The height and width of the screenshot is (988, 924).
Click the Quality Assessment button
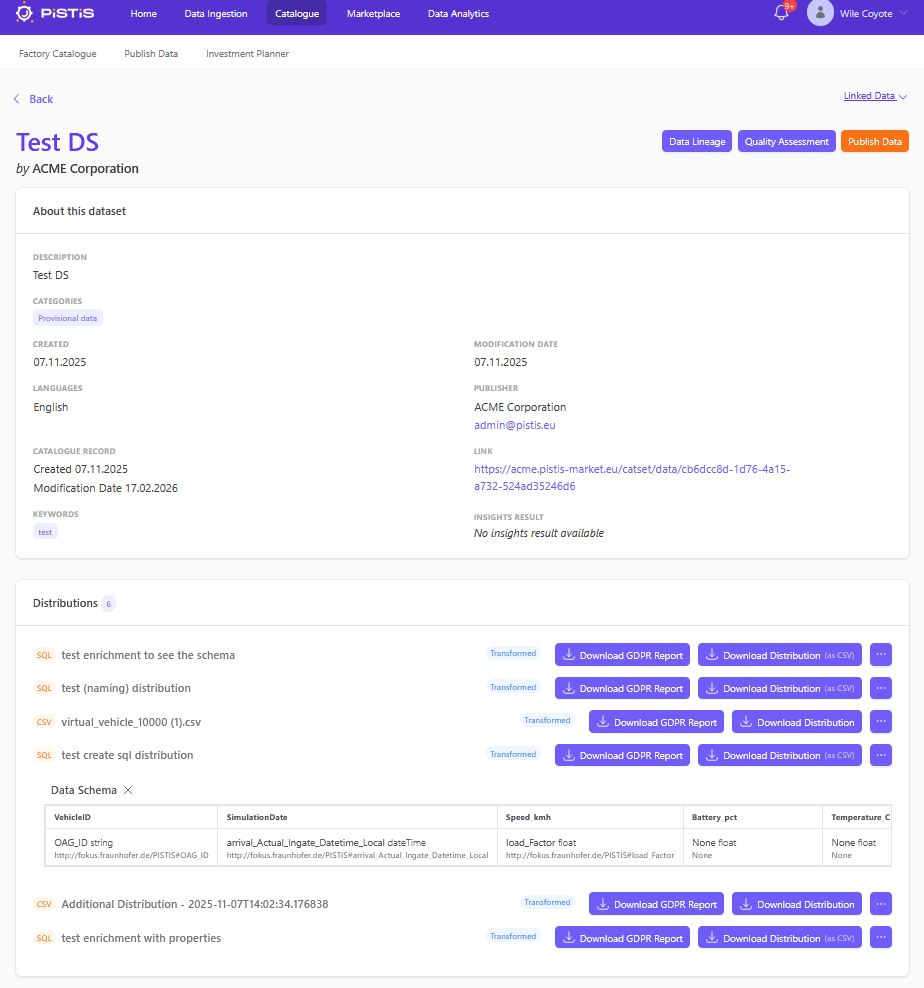[x=787, y=141]
